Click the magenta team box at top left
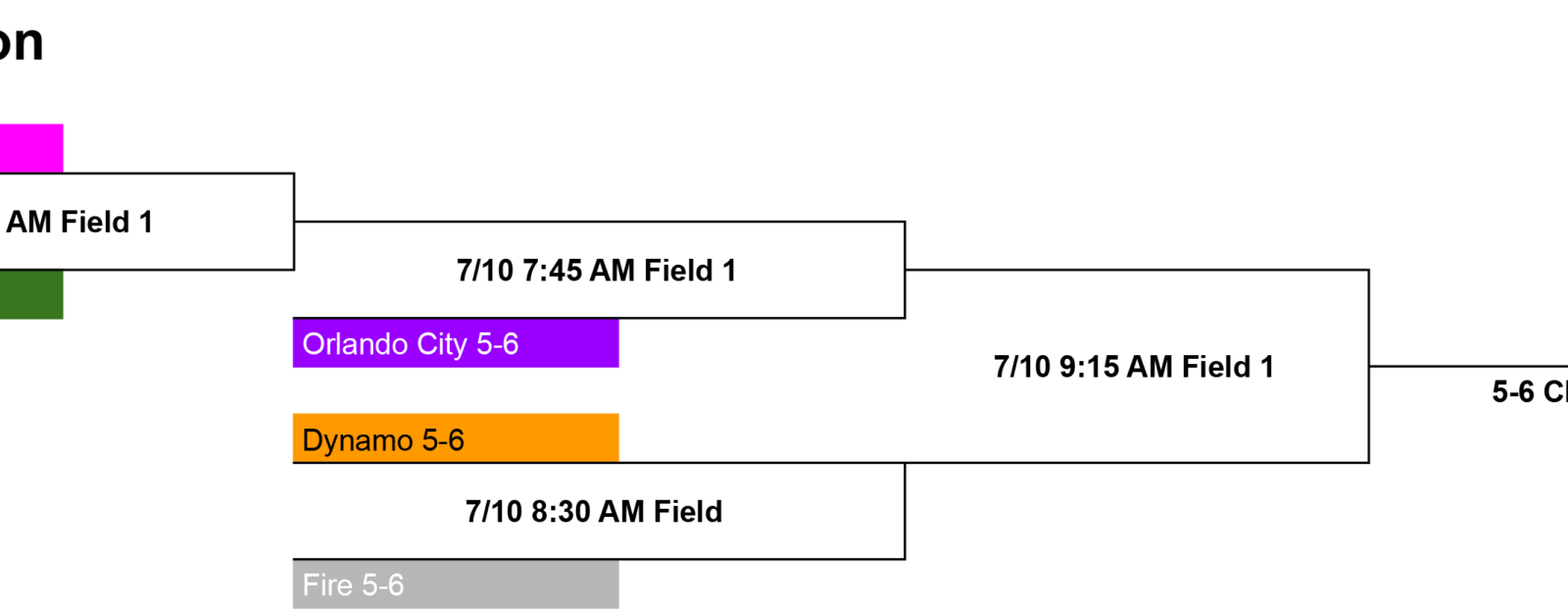The height and width of the screenshot is (611, 1568). (31, 148)
